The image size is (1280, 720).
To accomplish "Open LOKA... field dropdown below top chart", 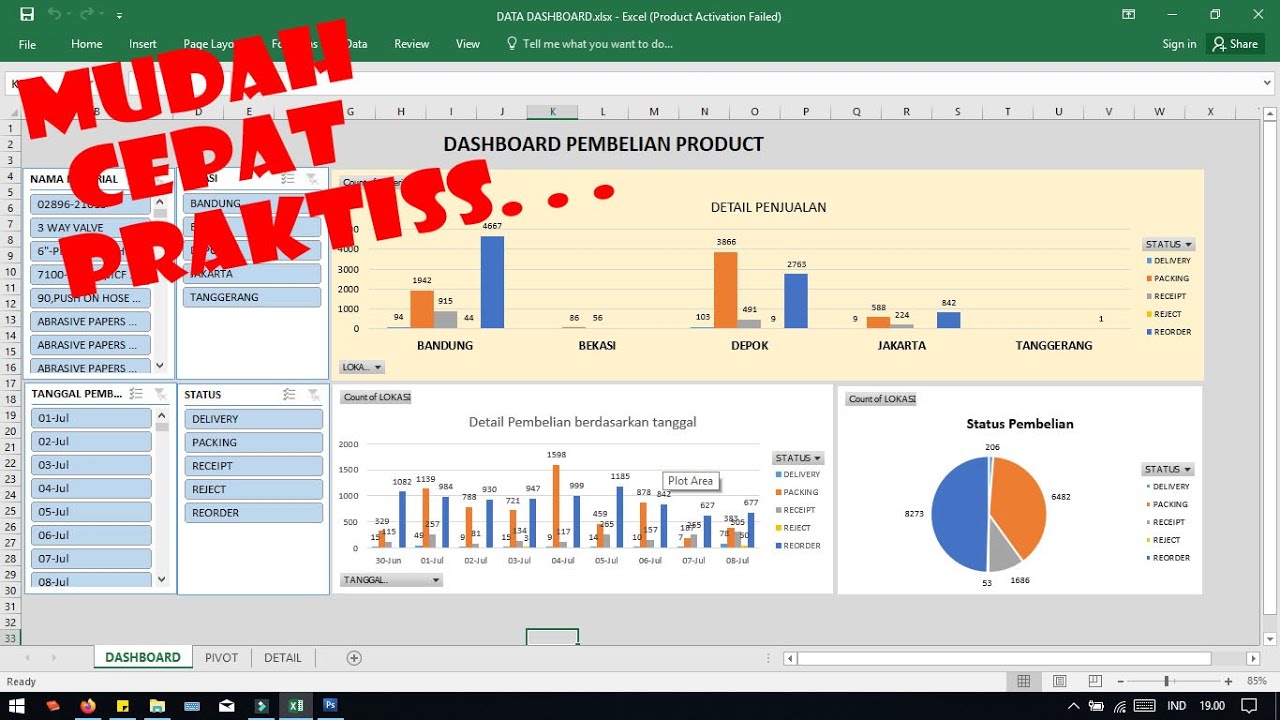I will click(362, 367).
